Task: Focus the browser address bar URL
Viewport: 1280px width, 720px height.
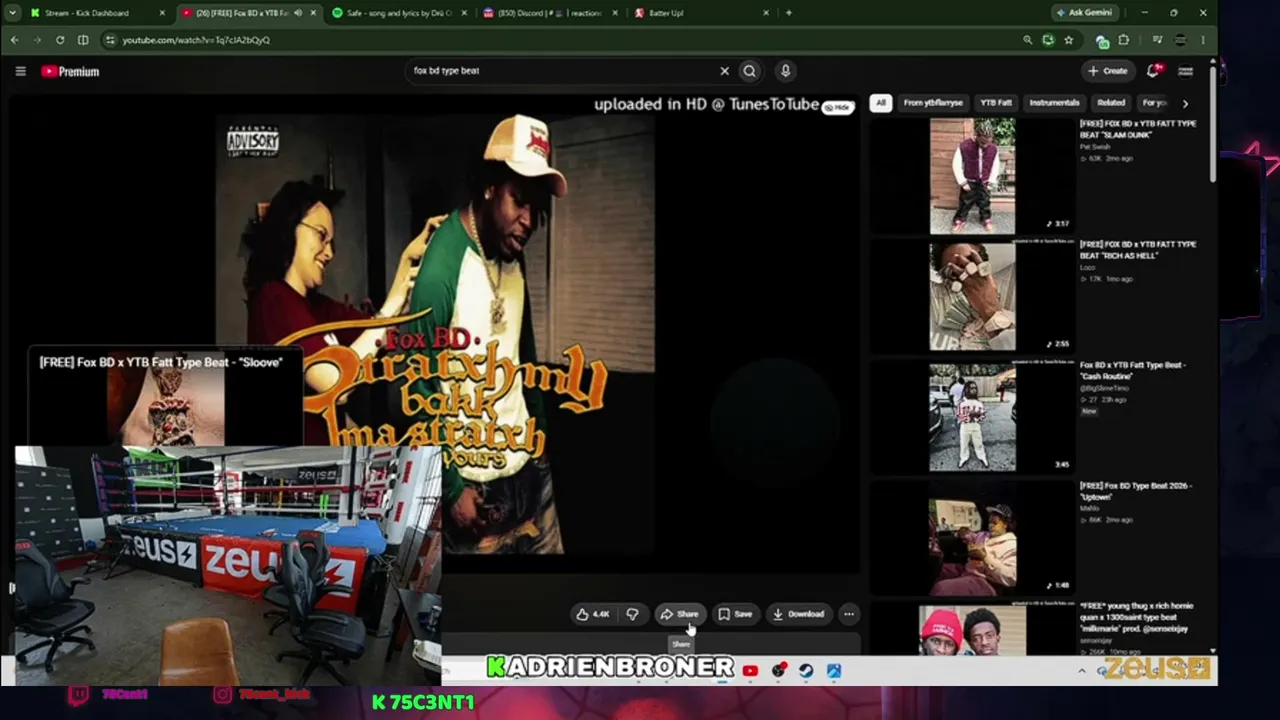Action: (196, 40)
